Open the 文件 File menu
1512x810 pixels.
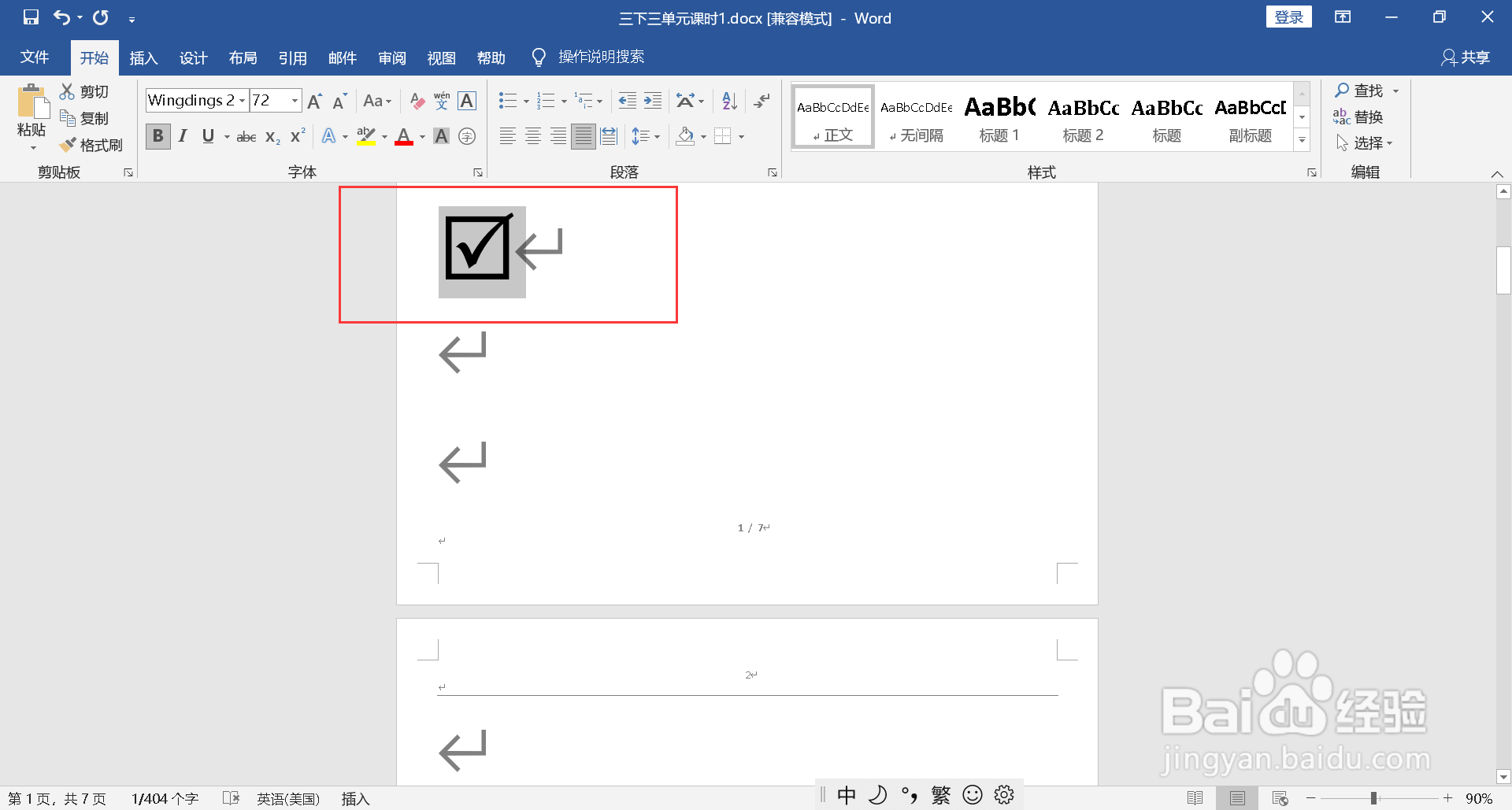click(35, 57)
